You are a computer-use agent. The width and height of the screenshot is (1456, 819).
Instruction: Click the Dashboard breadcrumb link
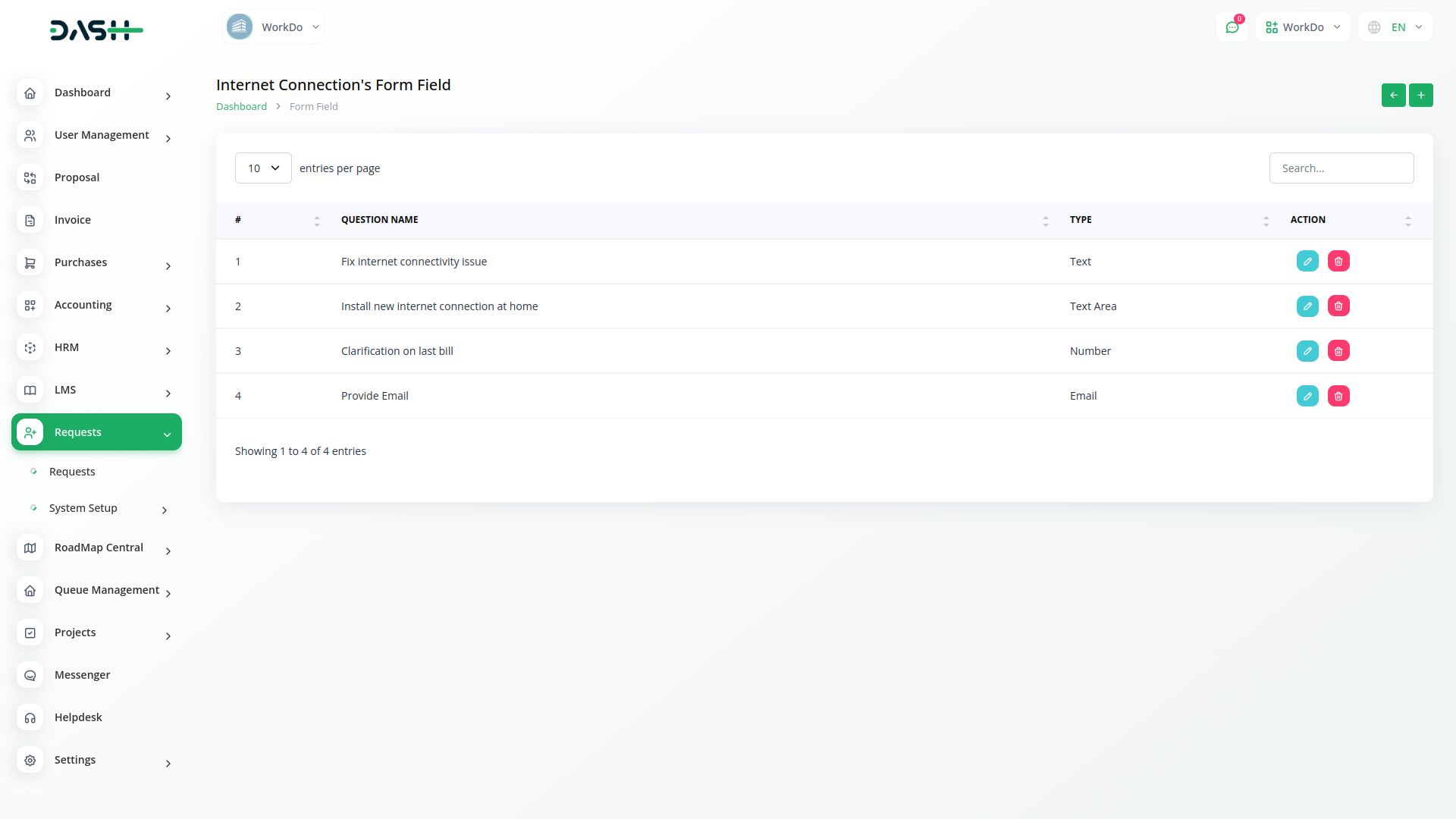(241, 107)
